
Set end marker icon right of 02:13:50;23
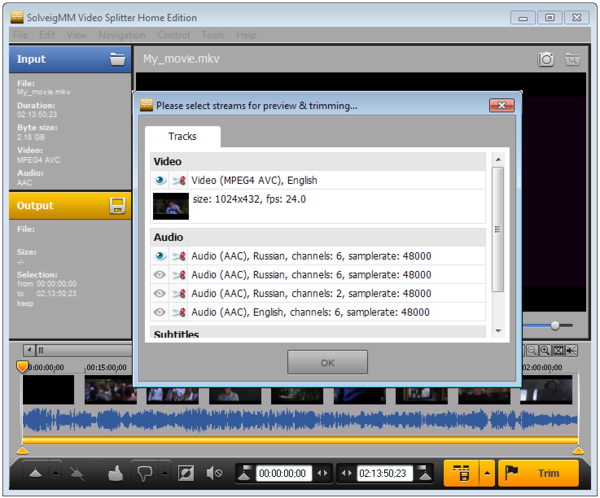(424, 473)
